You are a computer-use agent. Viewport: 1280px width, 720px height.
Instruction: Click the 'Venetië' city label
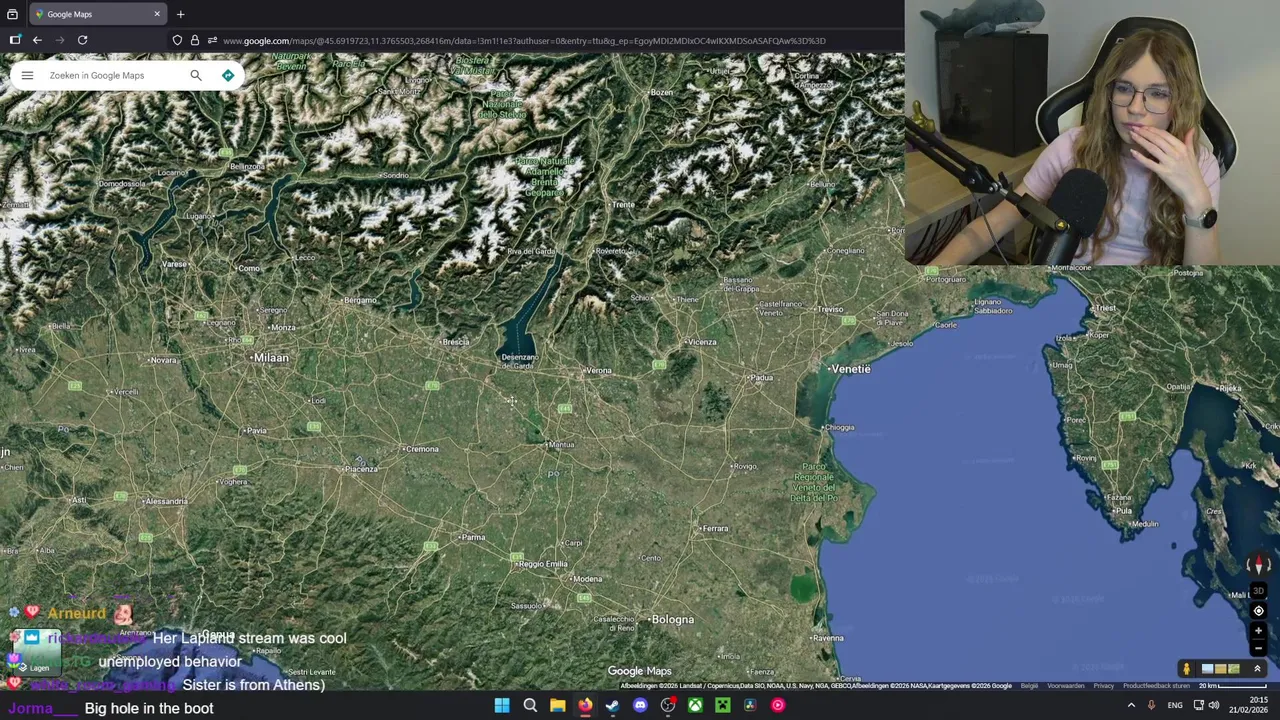851,369
